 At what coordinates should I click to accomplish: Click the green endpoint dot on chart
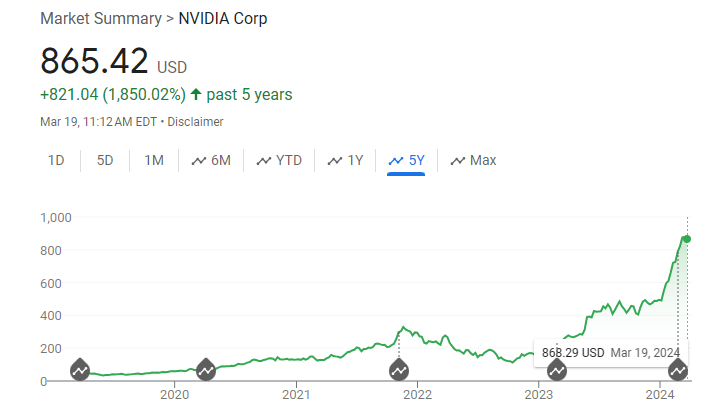click(687, 238)
